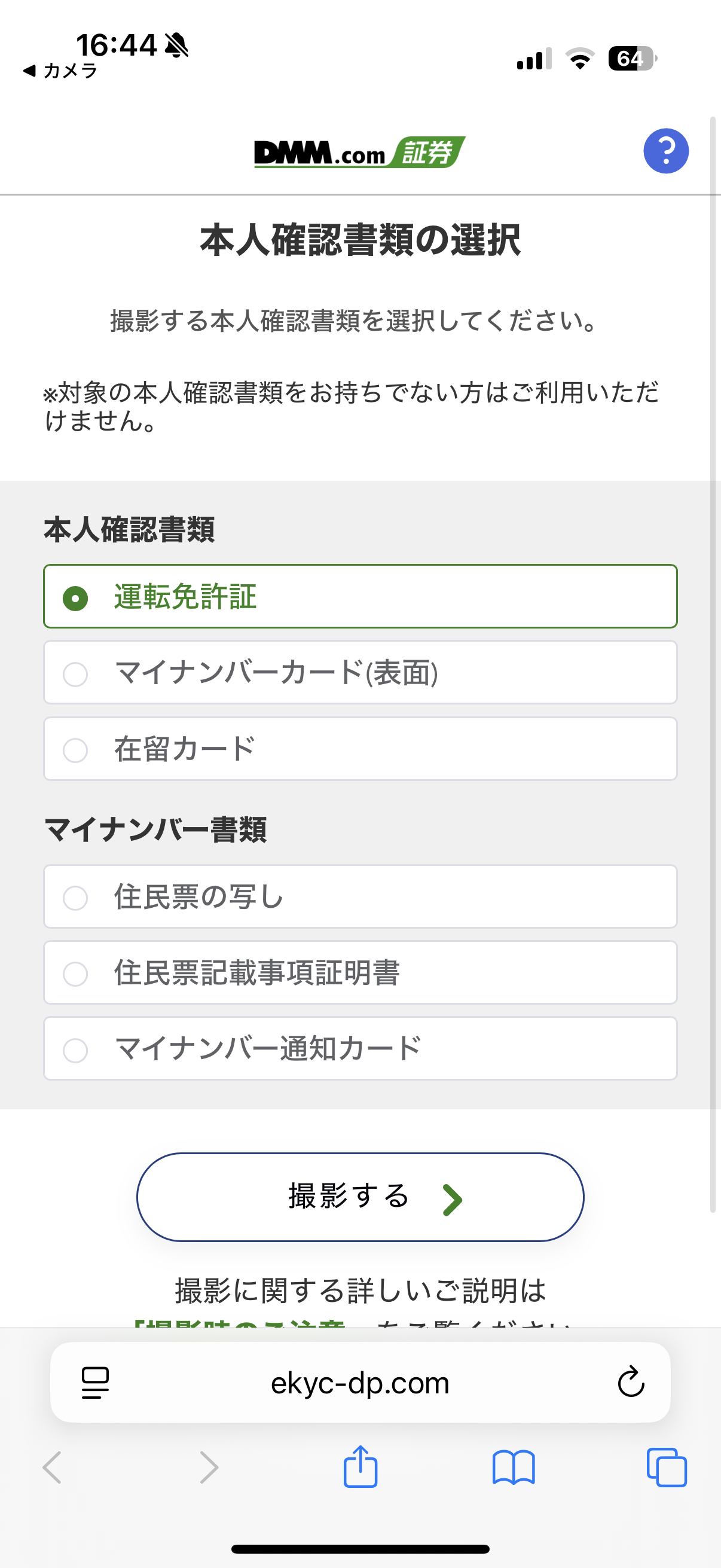Select the 在留カード radio option
This screenshot has height=1568, width=721.
tap(75, 750)
